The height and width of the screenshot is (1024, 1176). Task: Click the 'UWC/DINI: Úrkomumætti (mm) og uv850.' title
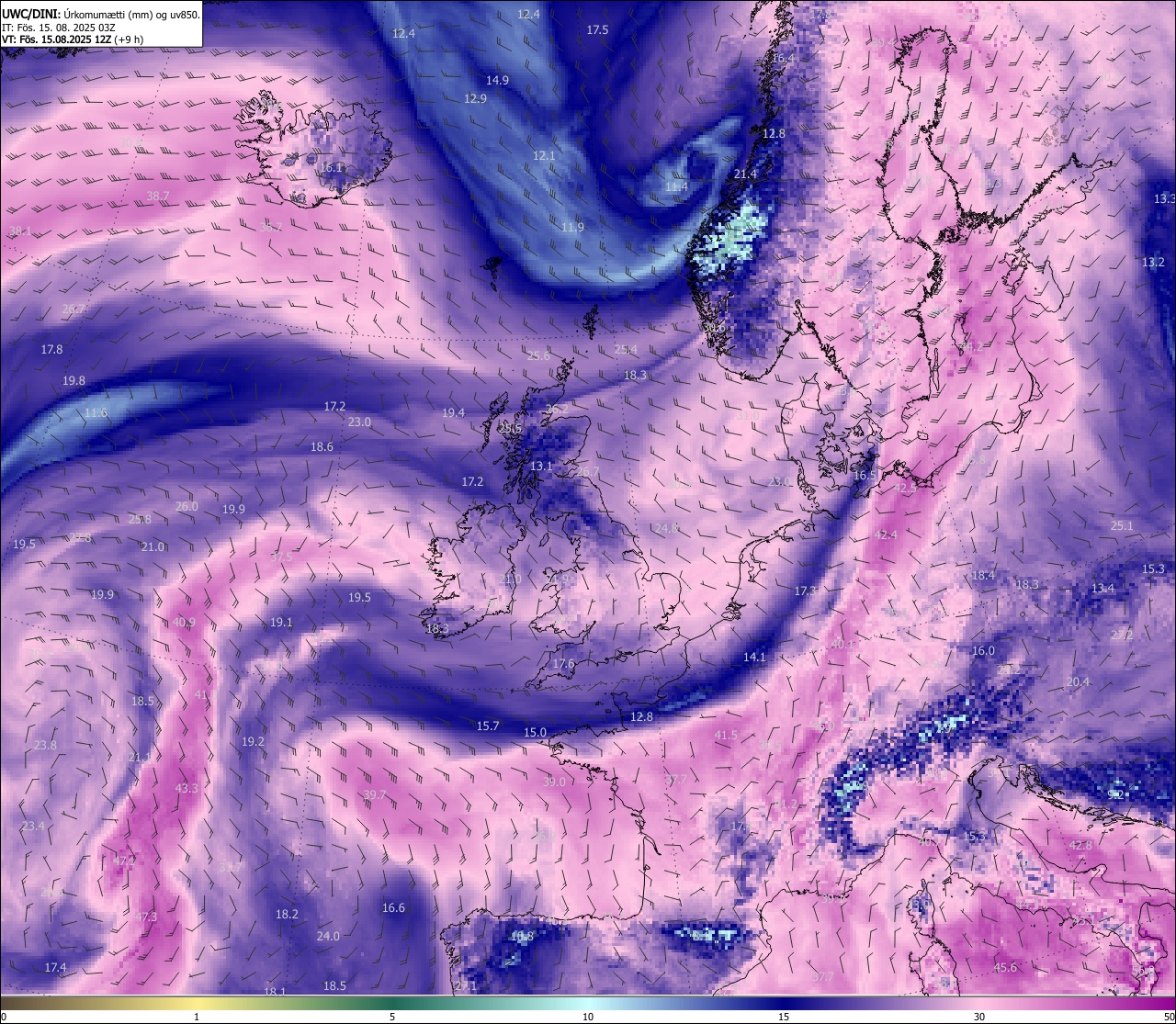(100, 15)
